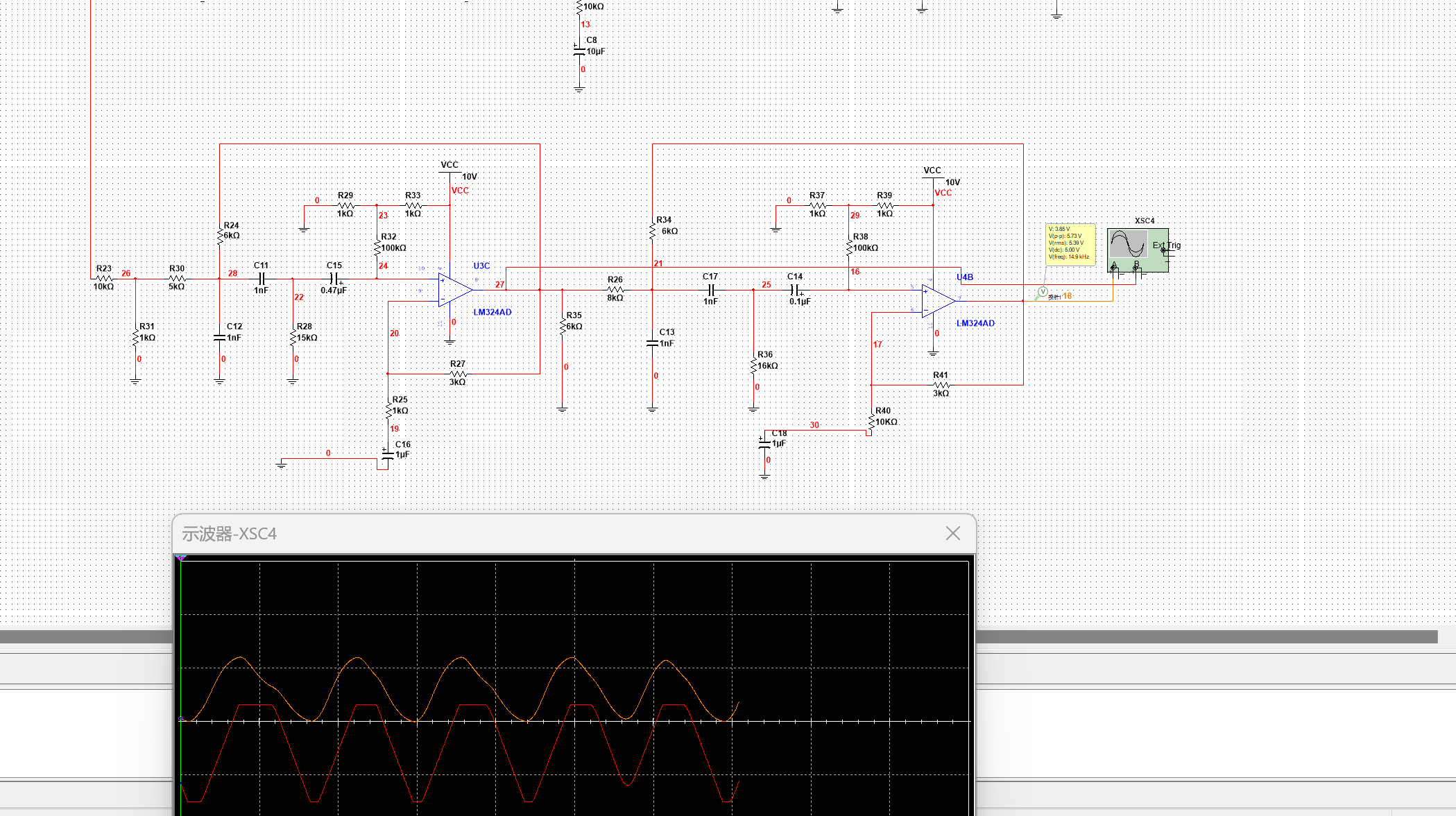Close the 示波器-XSC4 oscilloscope window
This screenshot has height=816, width=1456.
[953, 533]
